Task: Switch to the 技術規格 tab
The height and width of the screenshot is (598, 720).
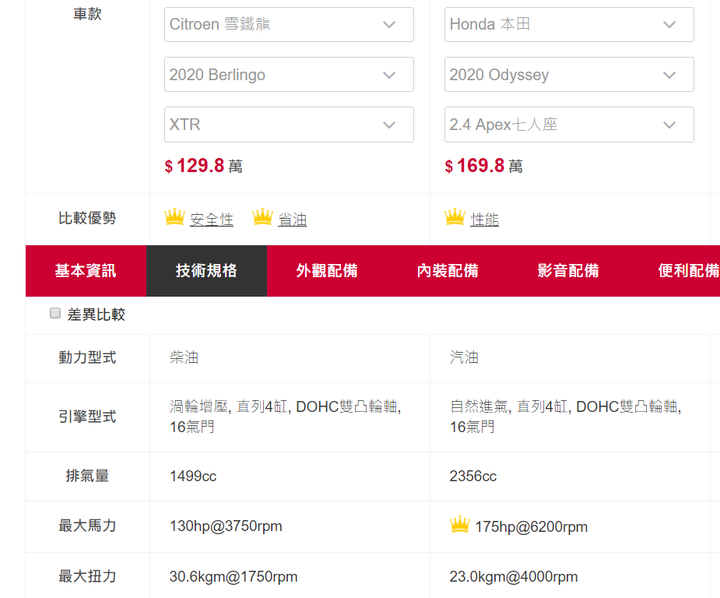Action: pos(207,271)
